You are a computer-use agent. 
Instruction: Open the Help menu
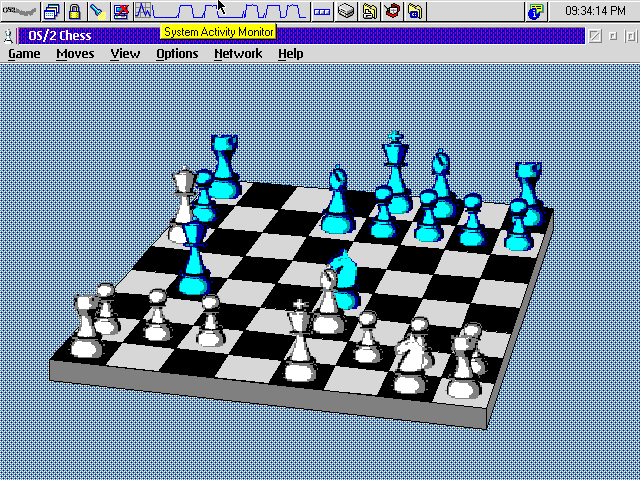tap(291, 54)
